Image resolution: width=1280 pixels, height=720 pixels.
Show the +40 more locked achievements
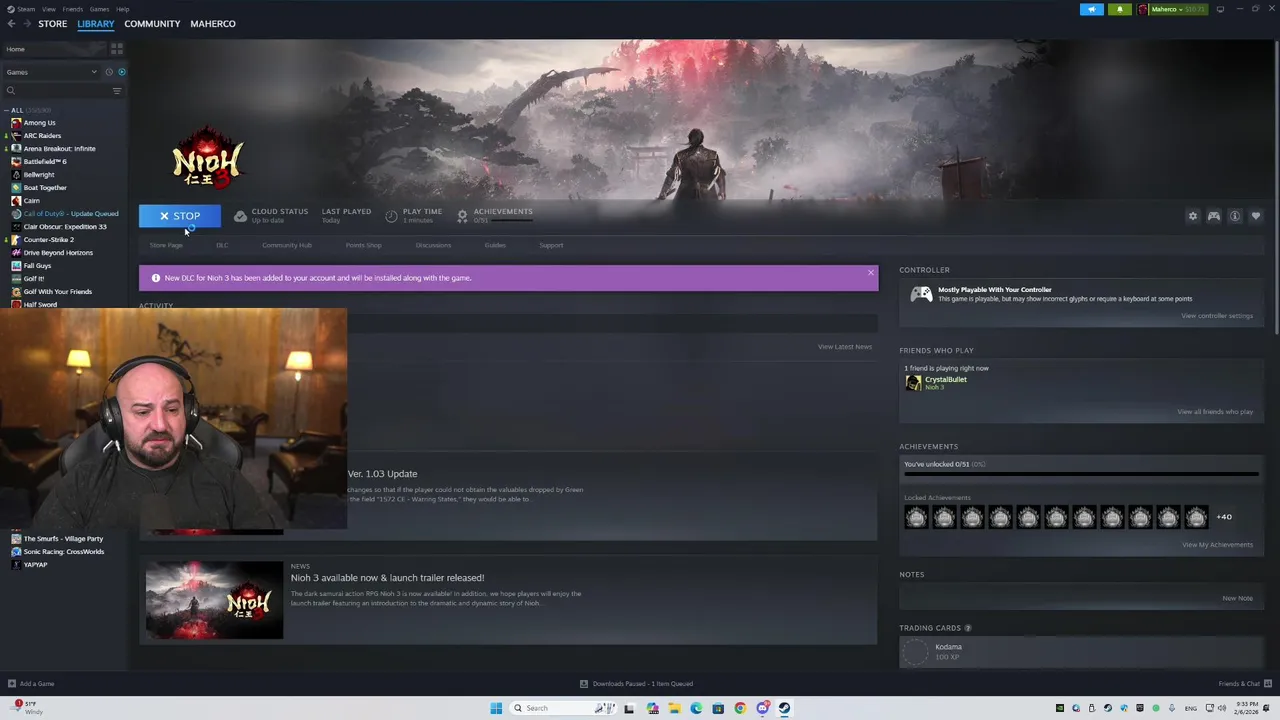pos(1224,517)
